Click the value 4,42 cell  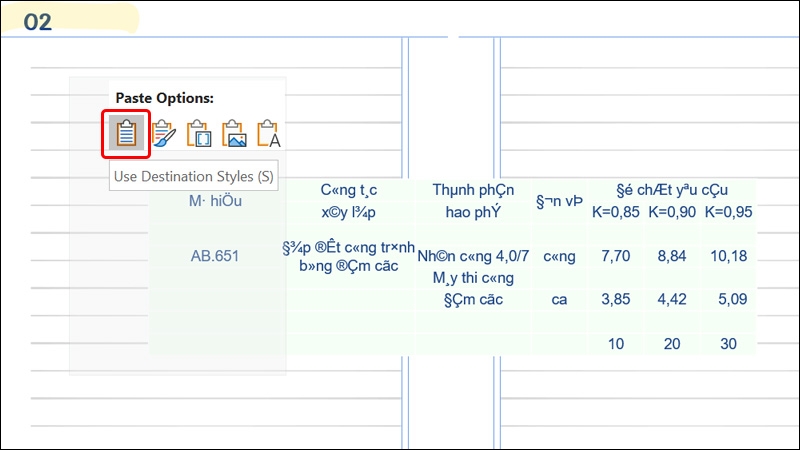point(672,299)
